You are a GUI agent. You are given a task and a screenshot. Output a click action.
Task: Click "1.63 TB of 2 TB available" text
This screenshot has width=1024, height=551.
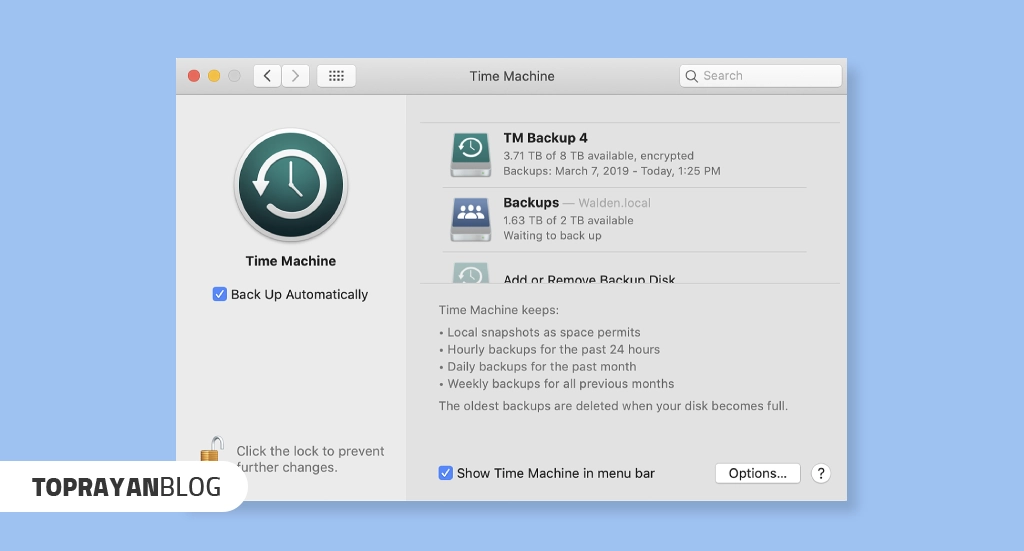coord(568,220)
